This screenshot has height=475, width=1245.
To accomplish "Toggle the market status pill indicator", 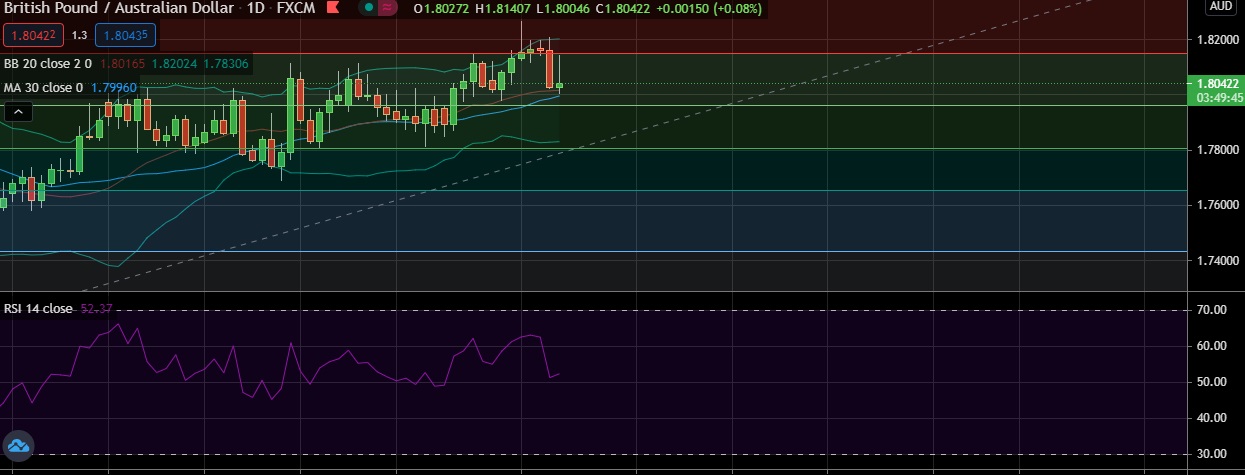I will click(x=377, y=8).
